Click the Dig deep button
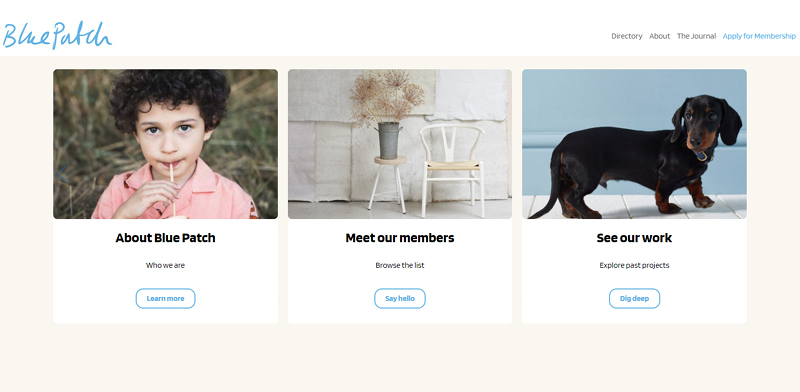800x392 pixels. click(634, 299)
